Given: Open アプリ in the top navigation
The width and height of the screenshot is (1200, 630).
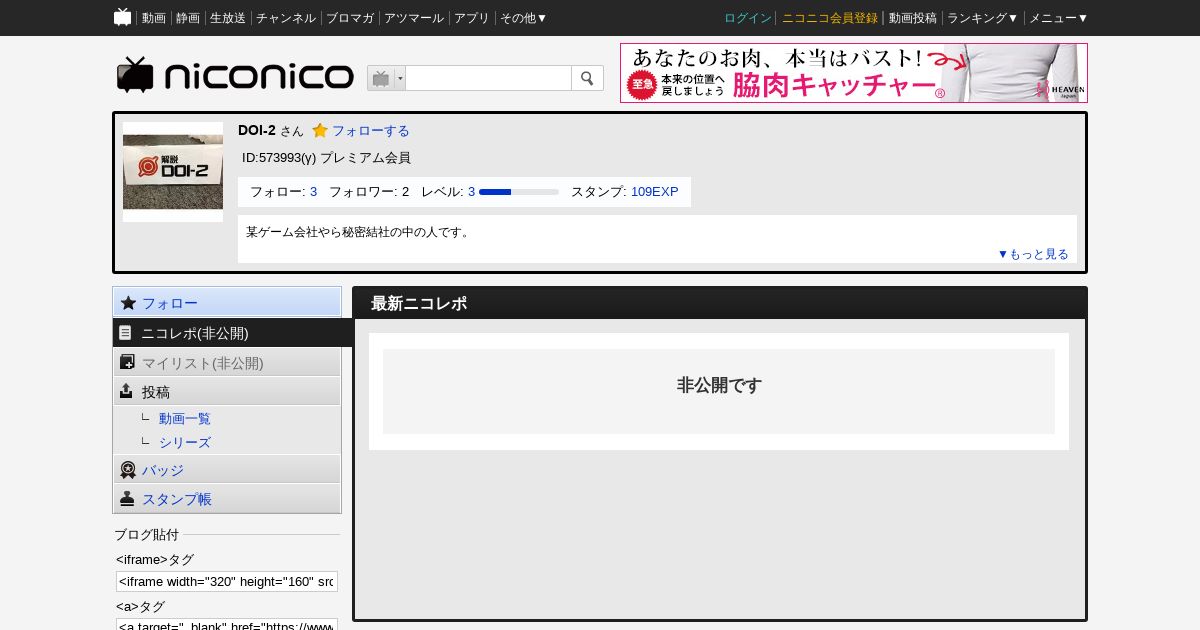Looking at the screenshot, I should click(472, 18).
